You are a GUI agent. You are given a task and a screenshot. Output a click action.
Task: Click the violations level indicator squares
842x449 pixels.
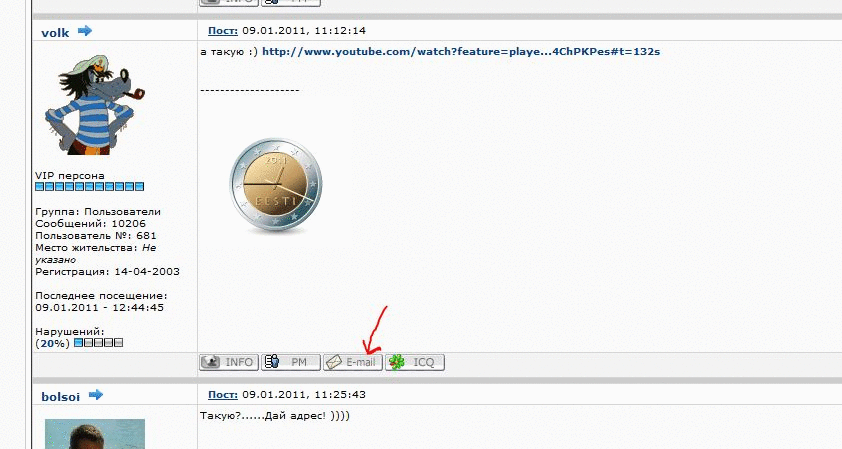coord(98,343)
